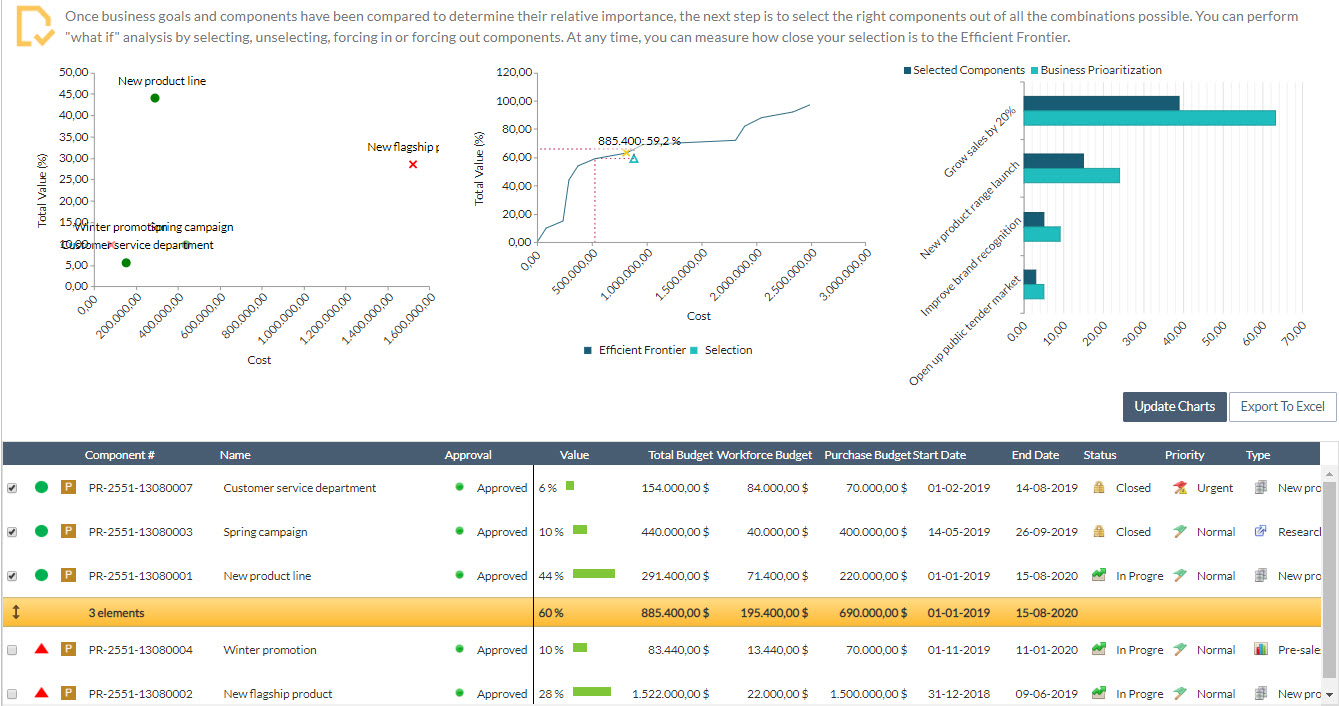This screenshot has width=1339, height=706.
Task: Check the Winter promotion component checkbox
Action: pos(12,650)
